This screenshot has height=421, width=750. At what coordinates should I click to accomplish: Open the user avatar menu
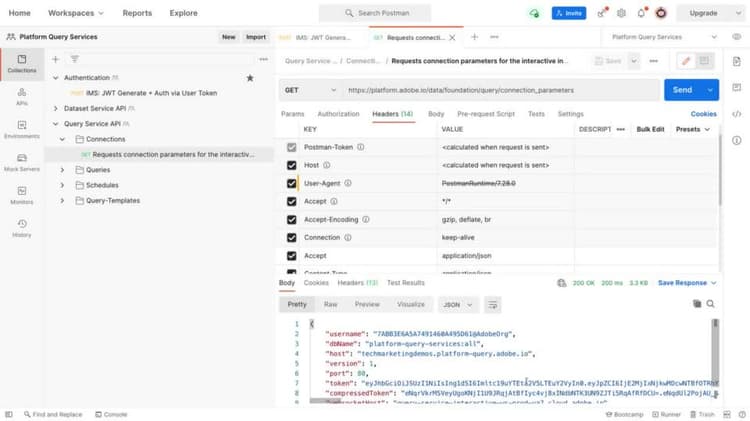pos(661,13)
